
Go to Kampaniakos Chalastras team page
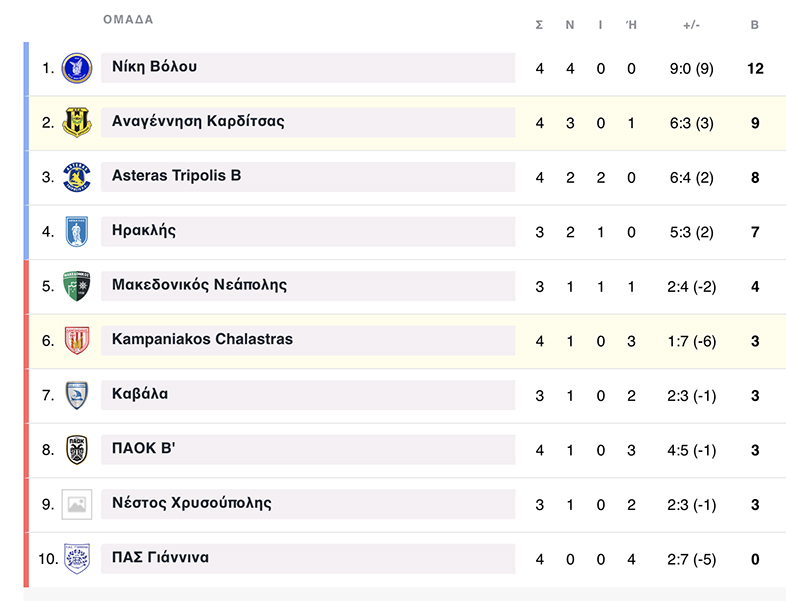click(202, 340)
